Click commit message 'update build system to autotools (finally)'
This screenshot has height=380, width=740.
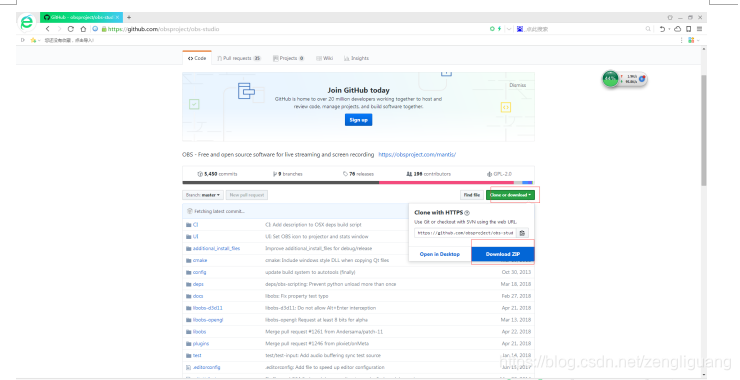point(310,272)
